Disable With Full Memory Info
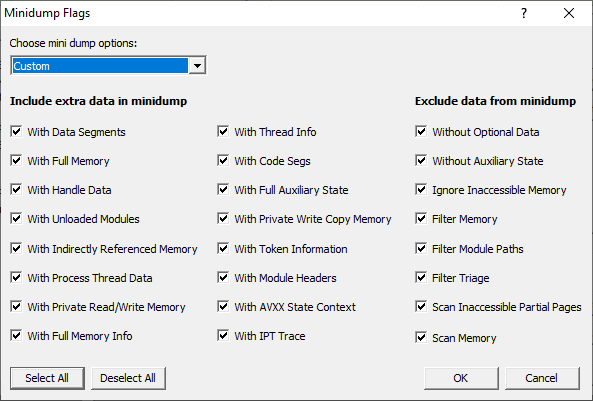The width and height of the screenshot is (593, 401). [16, 336]
